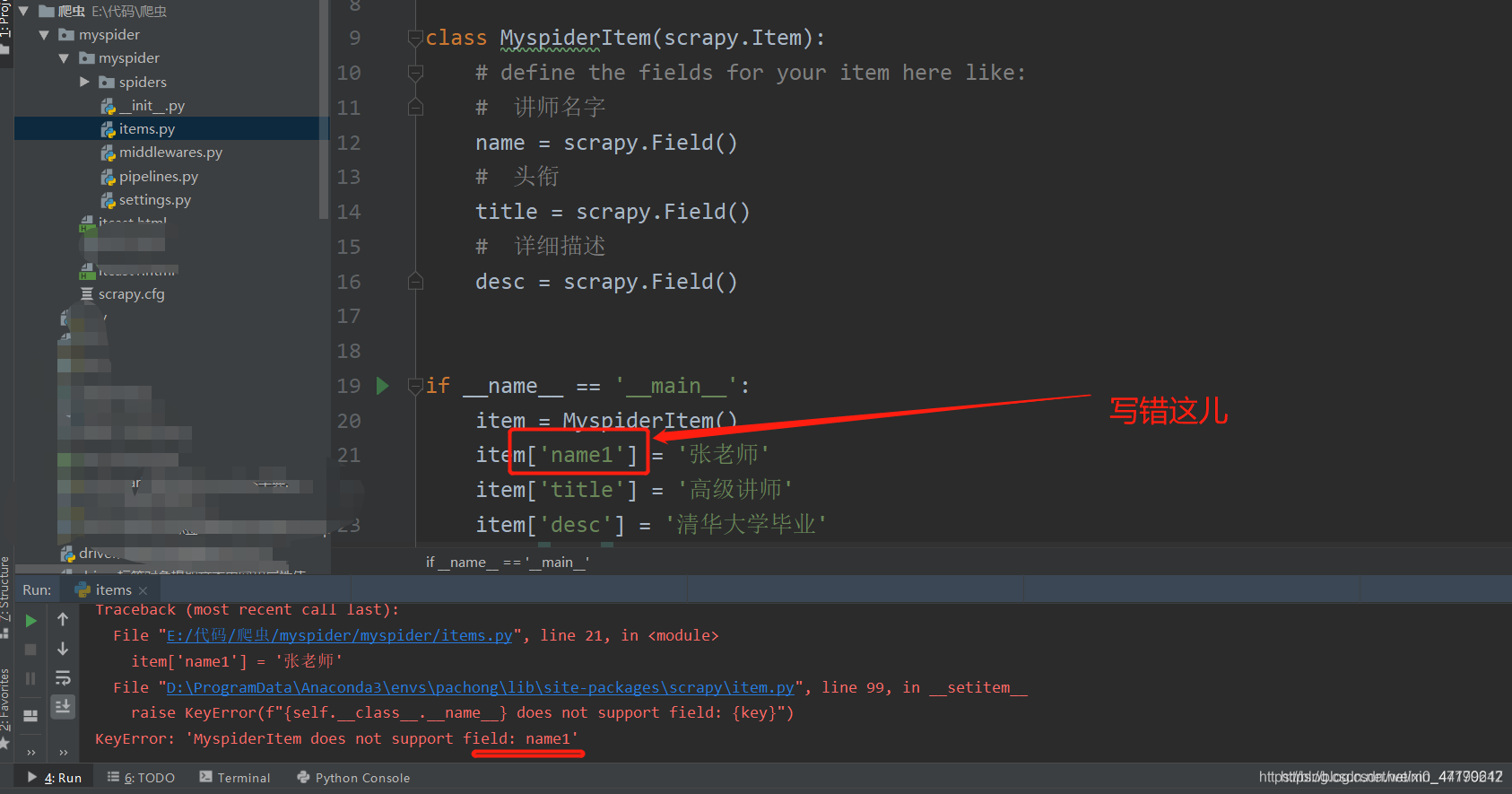Collapse the outer myspider folder
Viewport: 1512px width, 794px height.
pos(44,35)
